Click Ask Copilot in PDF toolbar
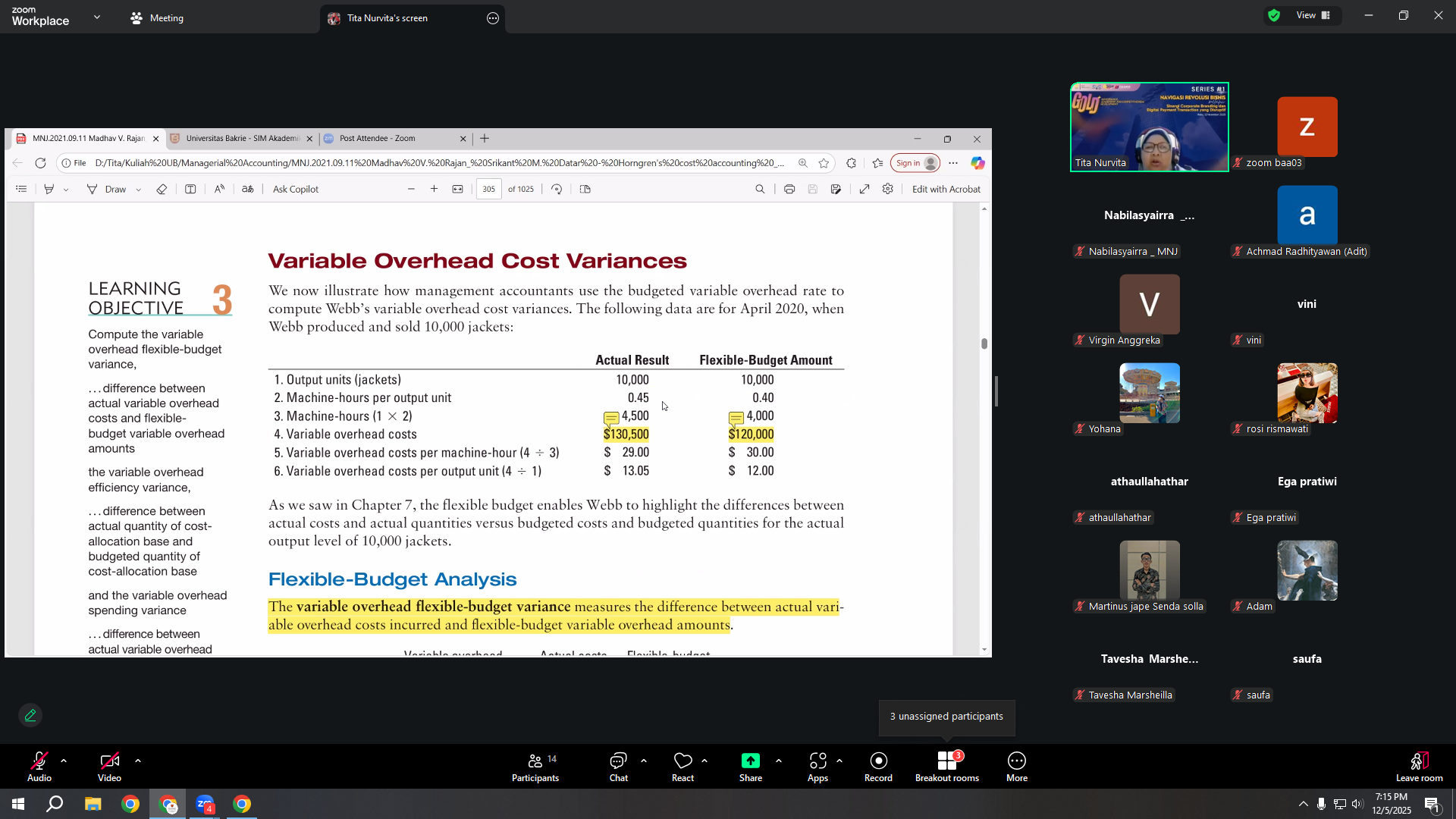This screenshot has height=819, width=1456. pos(296,189)
